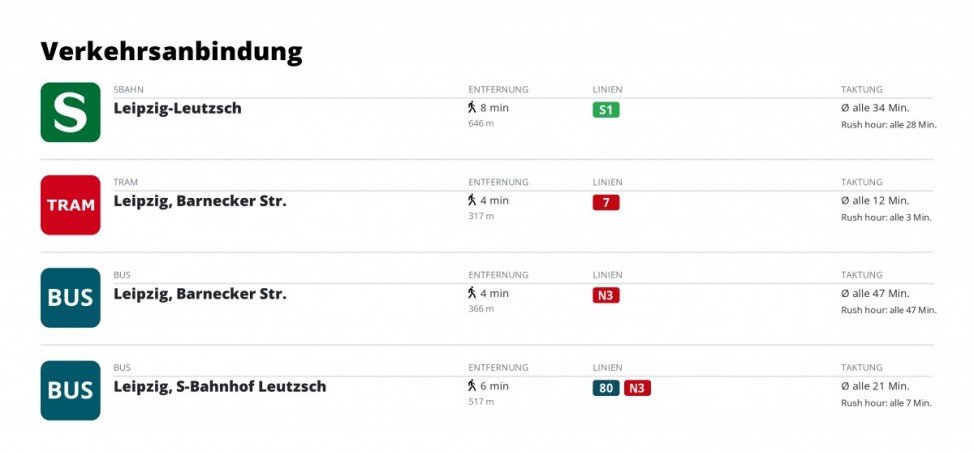Click the Verkehrsanbindung heading
The height and width of the screenshot is (452, 974).
click(x=171, y=51)
